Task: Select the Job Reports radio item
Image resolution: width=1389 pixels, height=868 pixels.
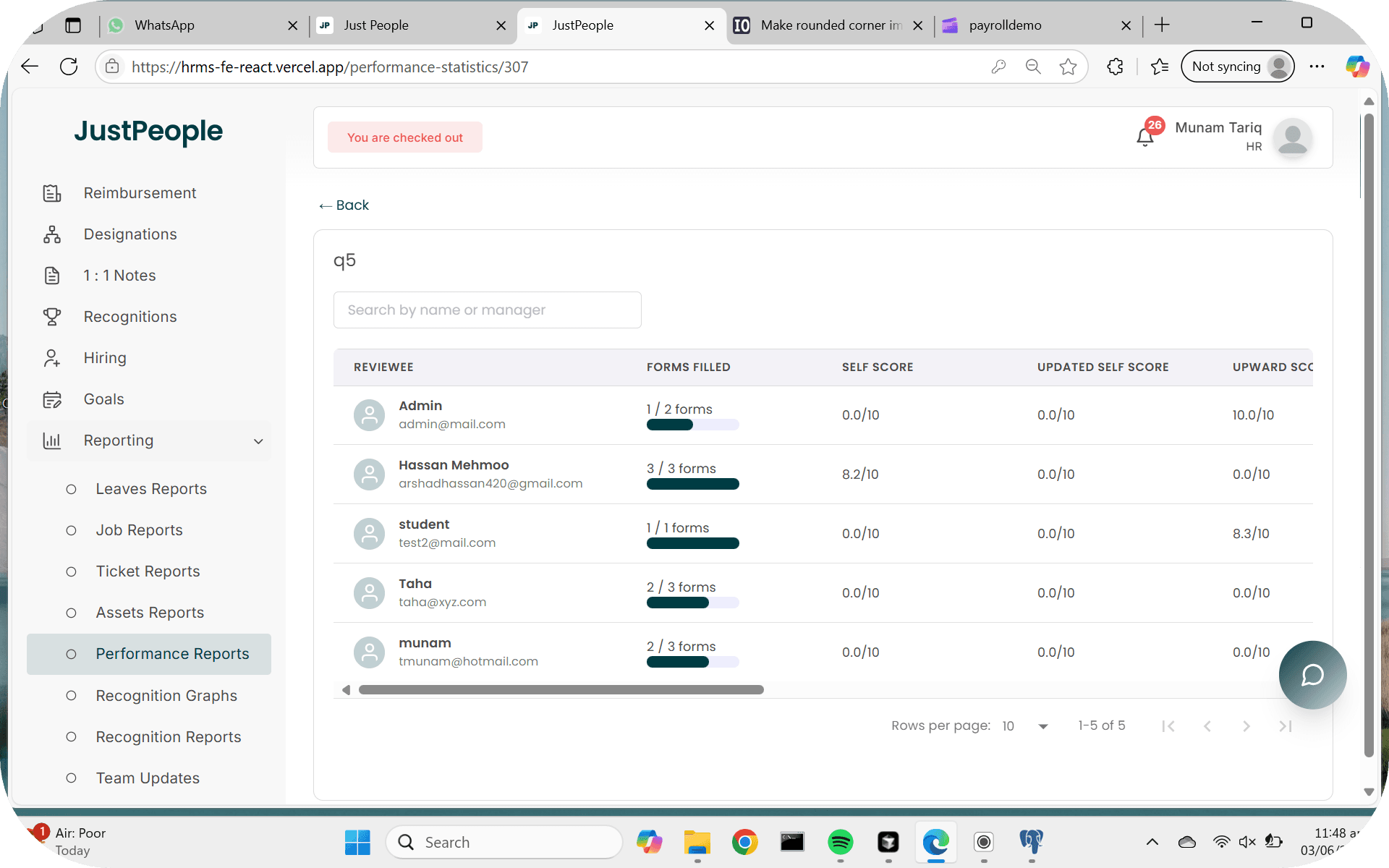Action: click(71, 530)
